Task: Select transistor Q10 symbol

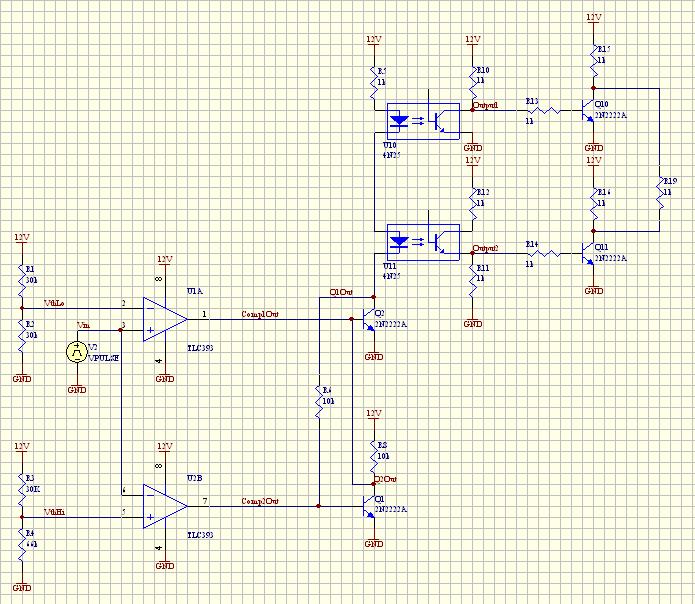Action: (588, 110)
